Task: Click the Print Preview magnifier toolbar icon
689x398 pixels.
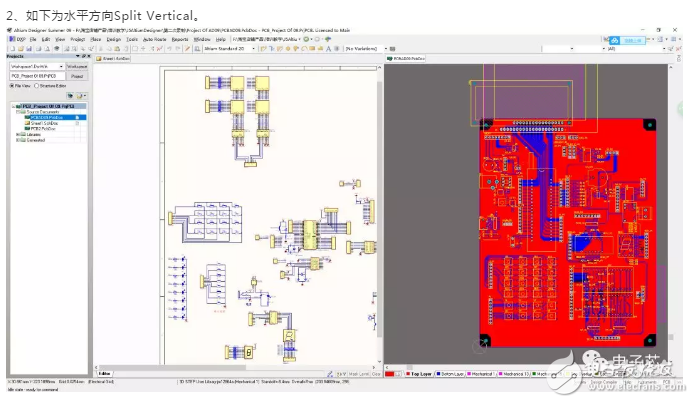Action: click(x=47, y=49)
